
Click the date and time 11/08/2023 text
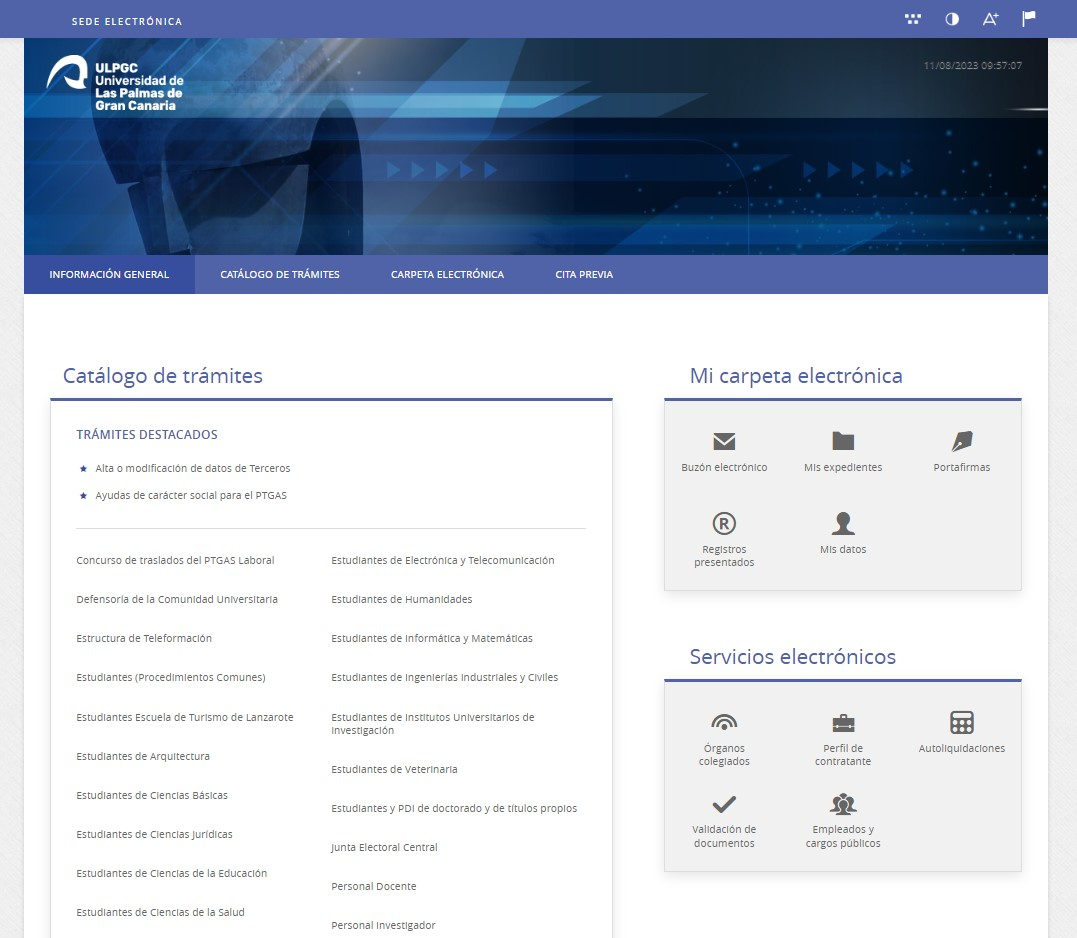(973, 66)
